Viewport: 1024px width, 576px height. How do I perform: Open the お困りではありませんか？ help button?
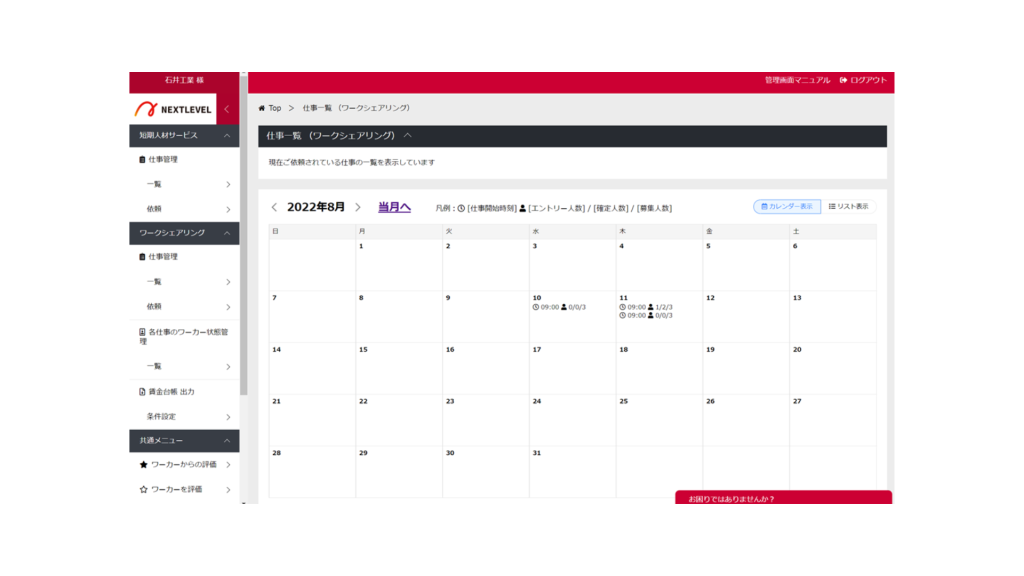point(783,498)
